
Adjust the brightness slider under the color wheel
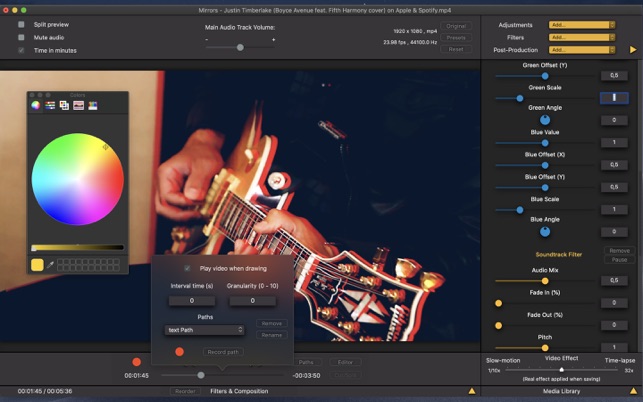(x=78, y=247)
